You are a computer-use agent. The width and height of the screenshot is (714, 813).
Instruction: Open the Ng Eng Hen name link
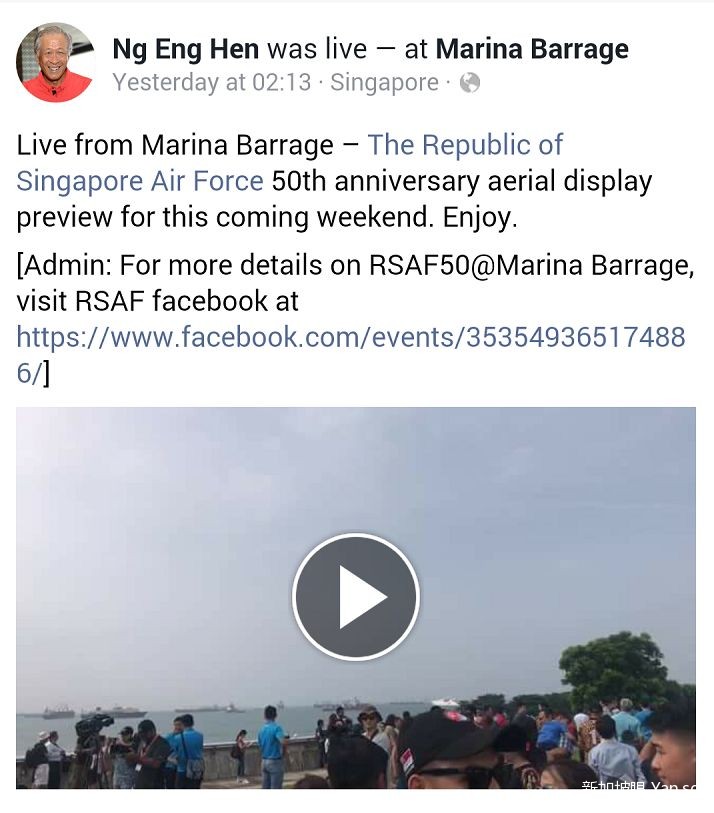coord(186,49)
